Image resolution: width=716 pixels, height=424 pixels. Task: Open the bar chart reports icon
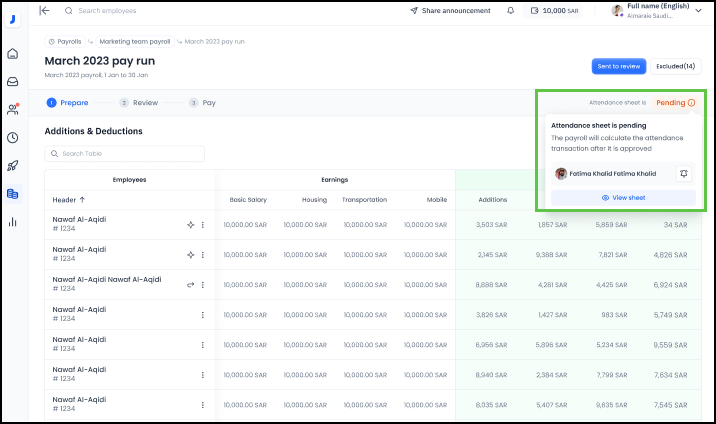(13, 222)
